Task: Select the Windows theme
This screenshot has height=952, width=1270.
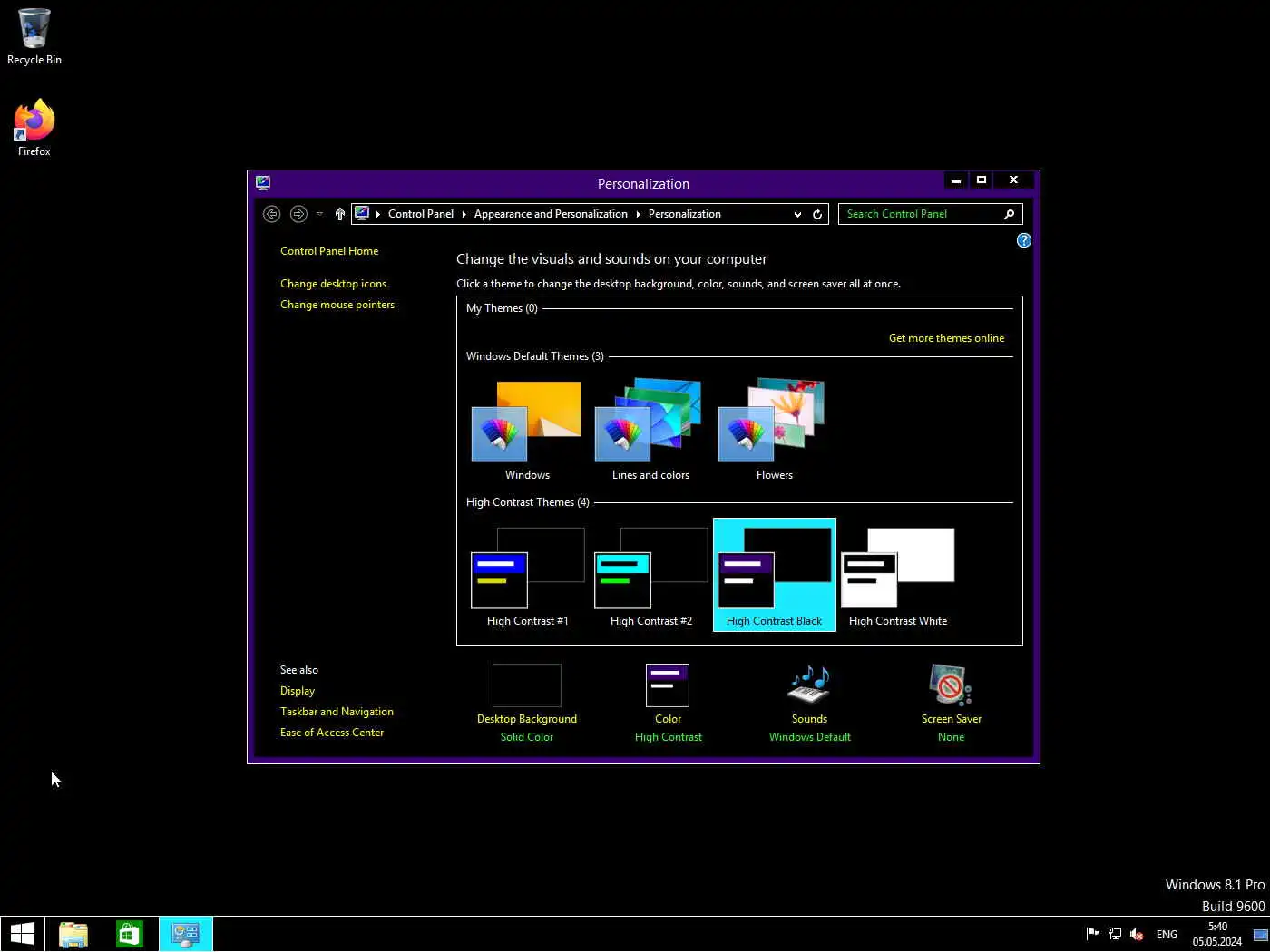Action: (x=527, y=430)
